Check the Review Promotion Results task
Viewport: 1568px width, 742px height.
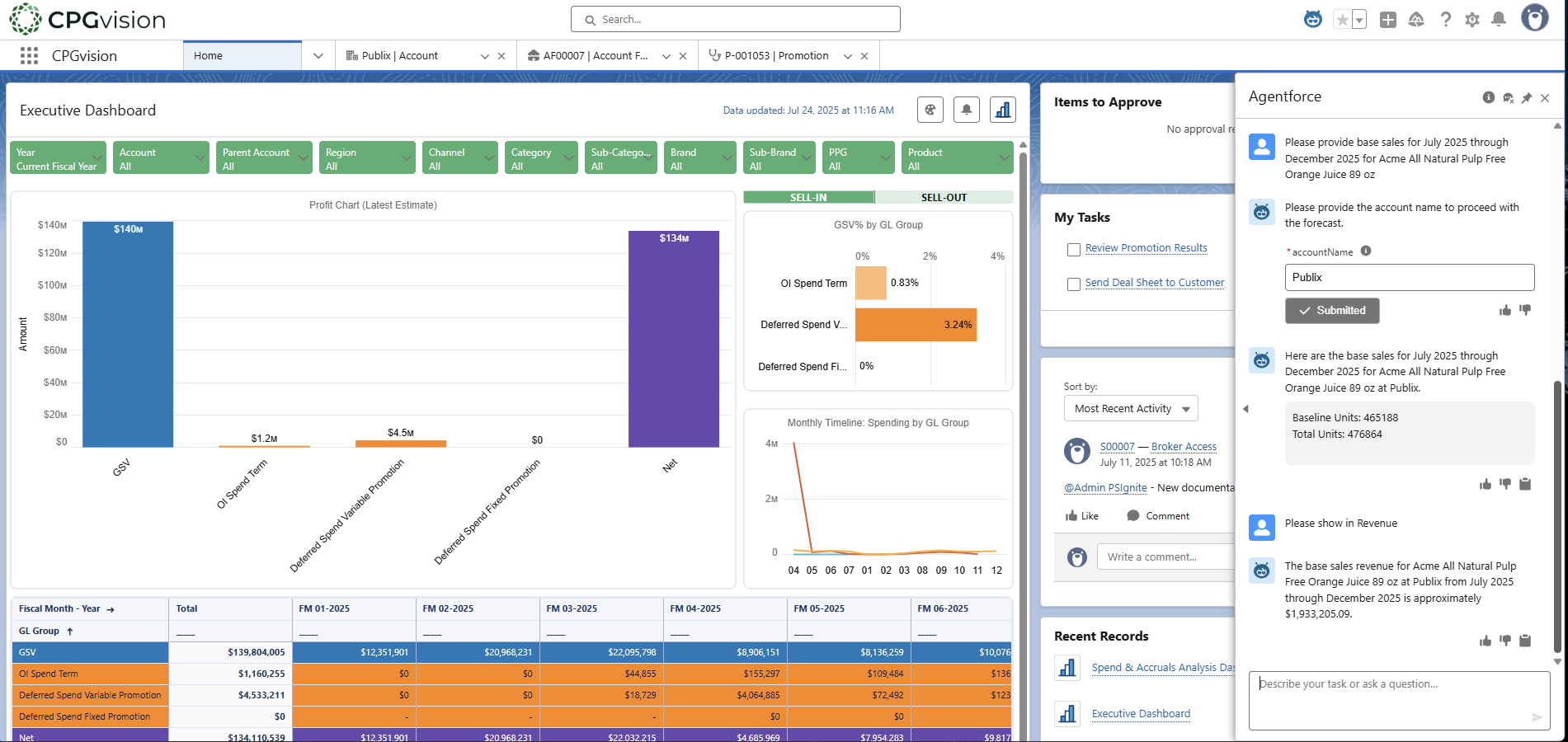pos(1074,249)
